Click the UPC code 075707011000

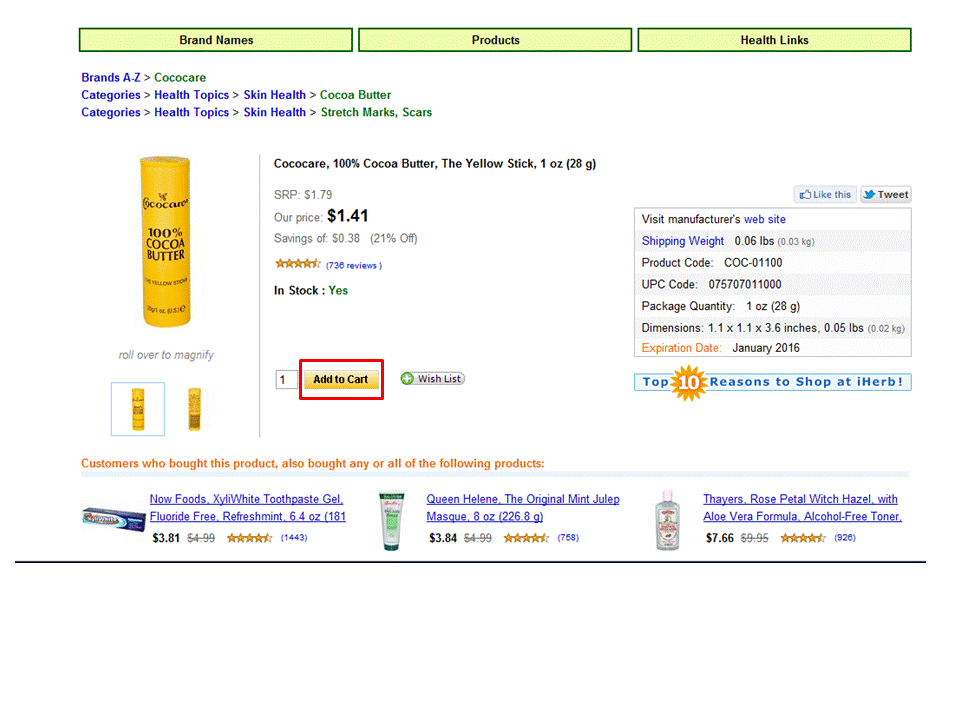pos(744,285)
